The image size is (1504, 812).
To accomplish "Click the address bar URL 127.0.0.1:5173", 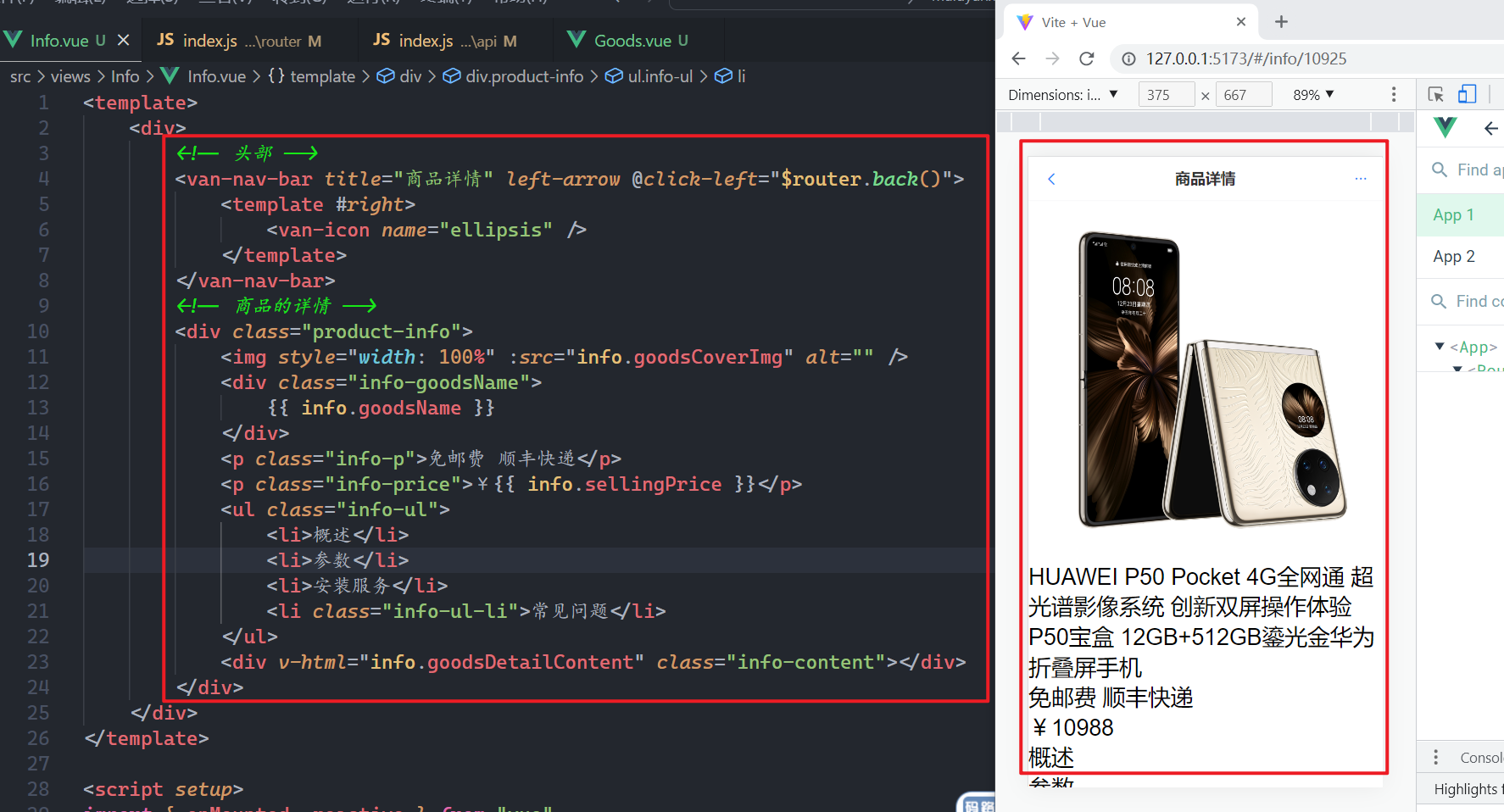I will click(x=1246, y=58).
